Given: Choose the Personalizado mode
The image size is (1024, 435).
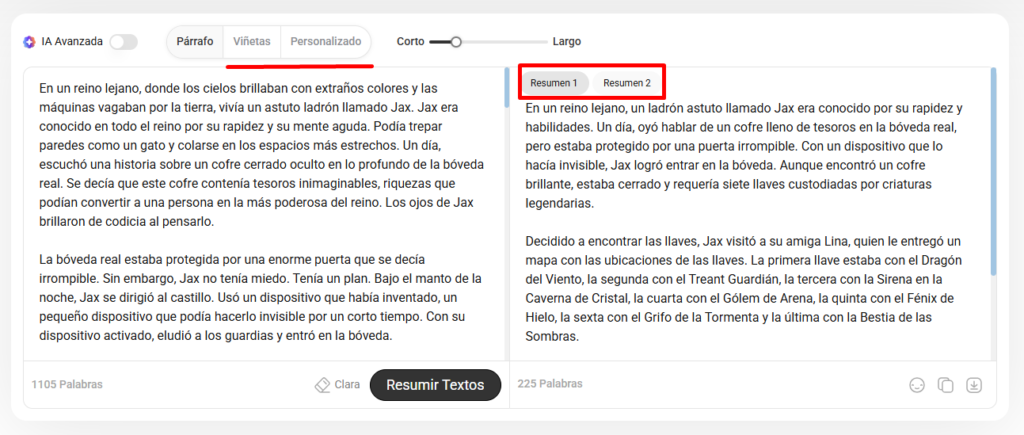Looking at the screenshot, I should (x=326, y=42).
